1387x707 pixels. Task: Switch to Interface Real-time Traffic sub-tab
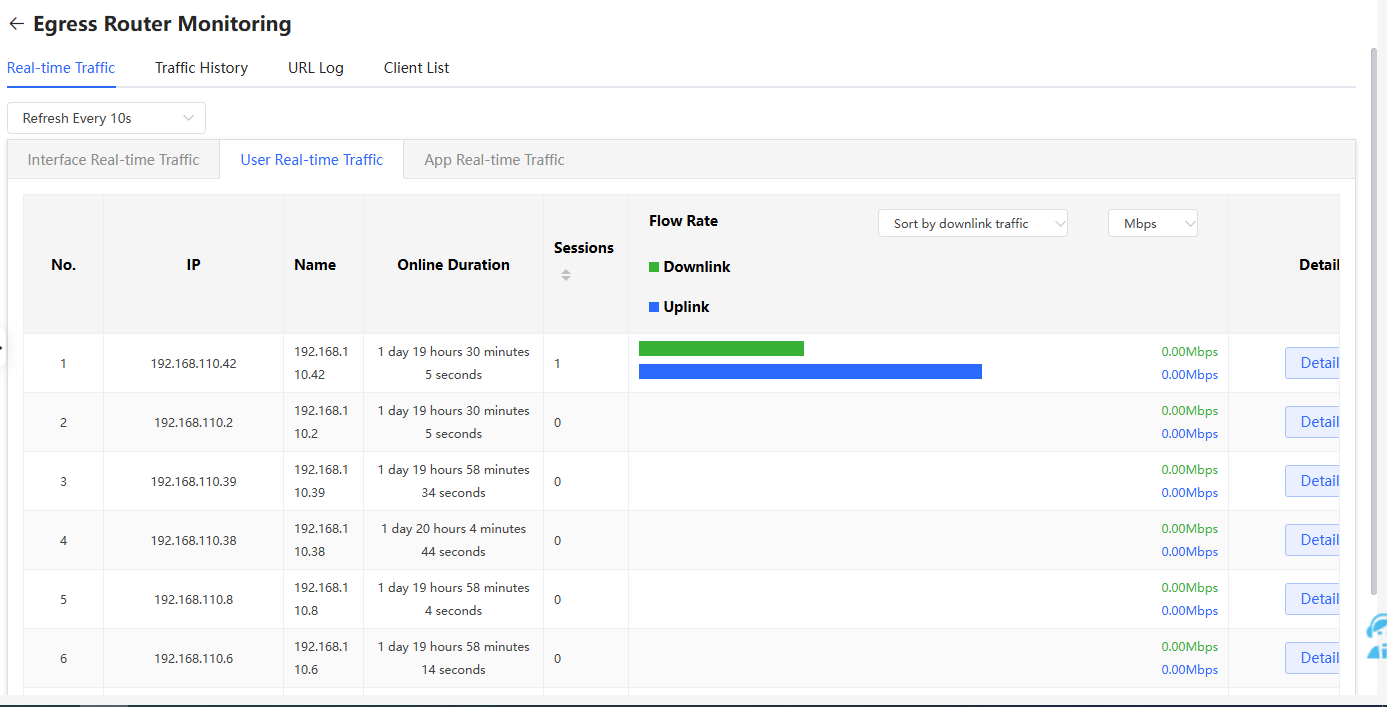pyautogui.click(x=113, y=160)
